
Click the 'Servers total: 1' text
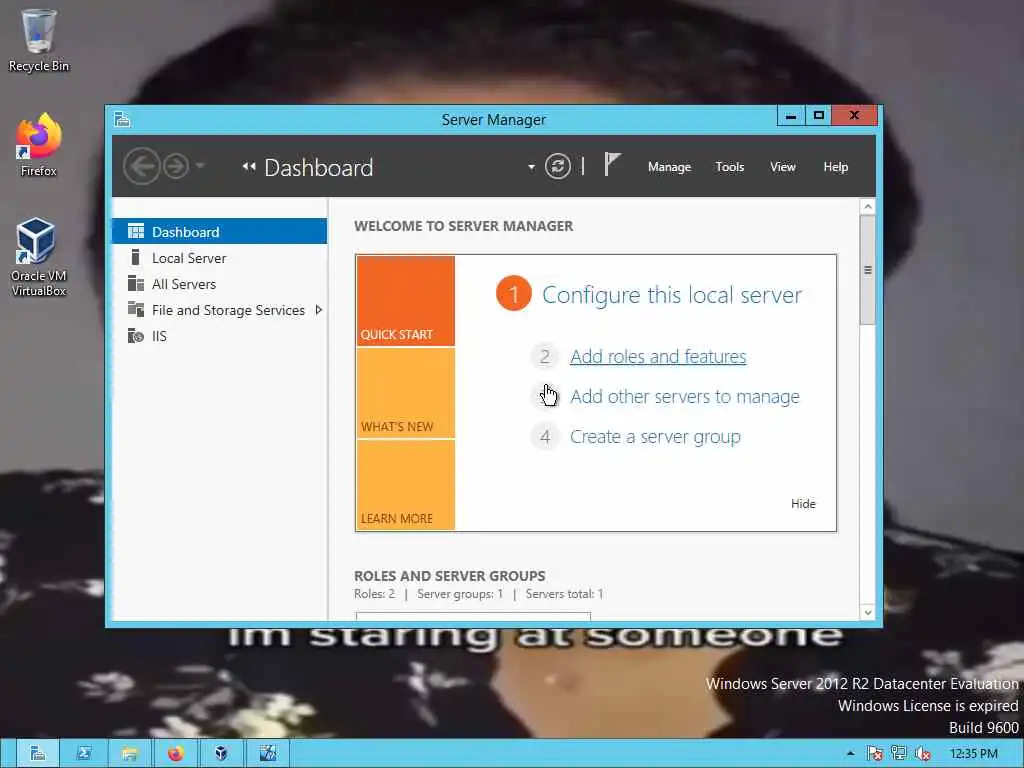[564, 594]
